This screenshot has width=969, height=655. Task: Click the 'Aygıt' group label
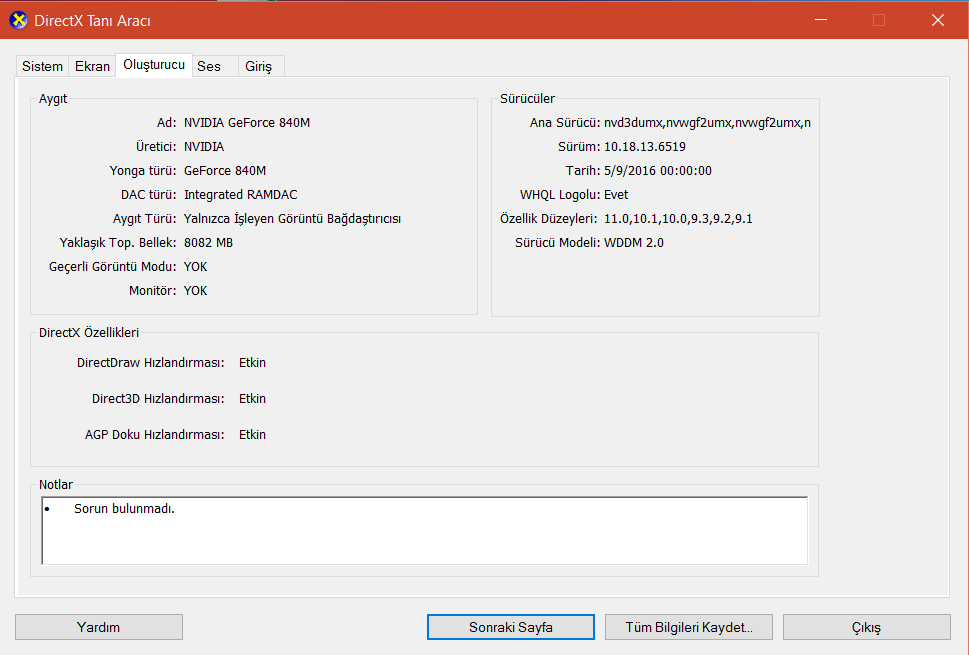coord(53,99)
